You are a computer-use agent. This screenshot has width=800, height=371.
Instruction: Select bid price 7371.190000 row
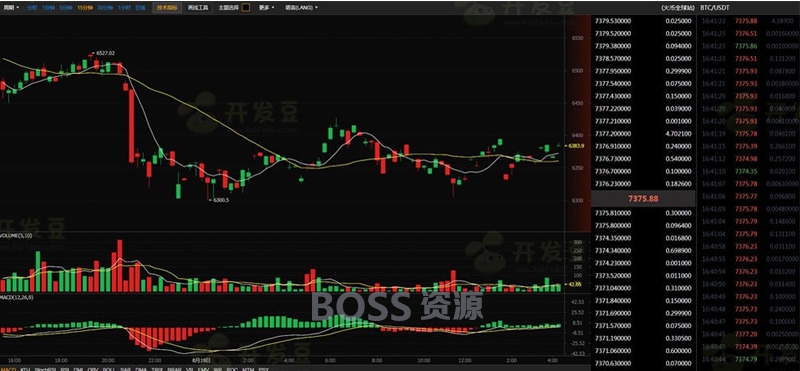tap(643, 338)
